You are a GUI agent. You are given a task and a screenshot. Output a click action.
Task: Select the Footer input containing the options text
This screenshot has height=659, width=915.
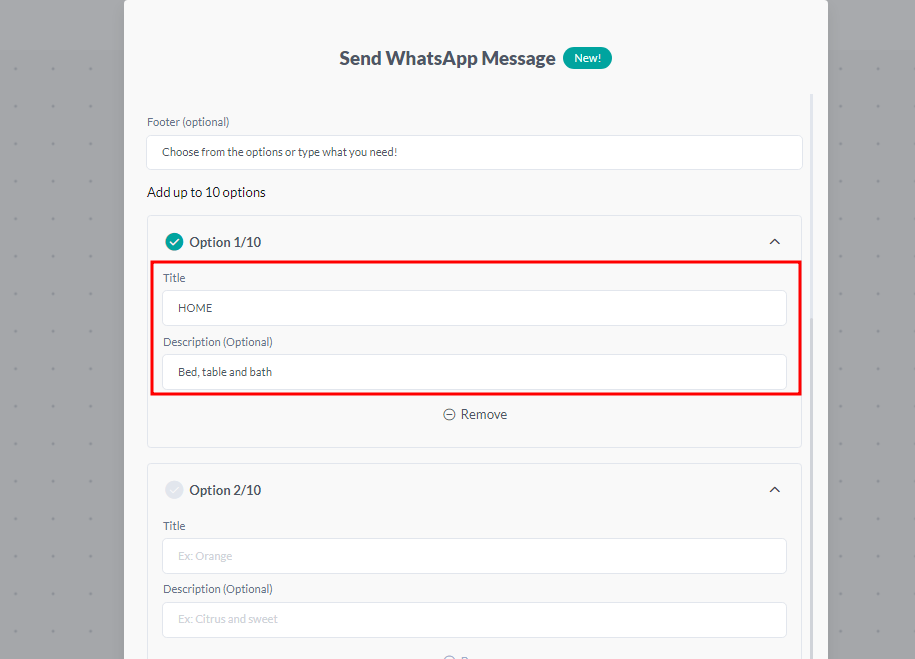(x=474, y=152)
